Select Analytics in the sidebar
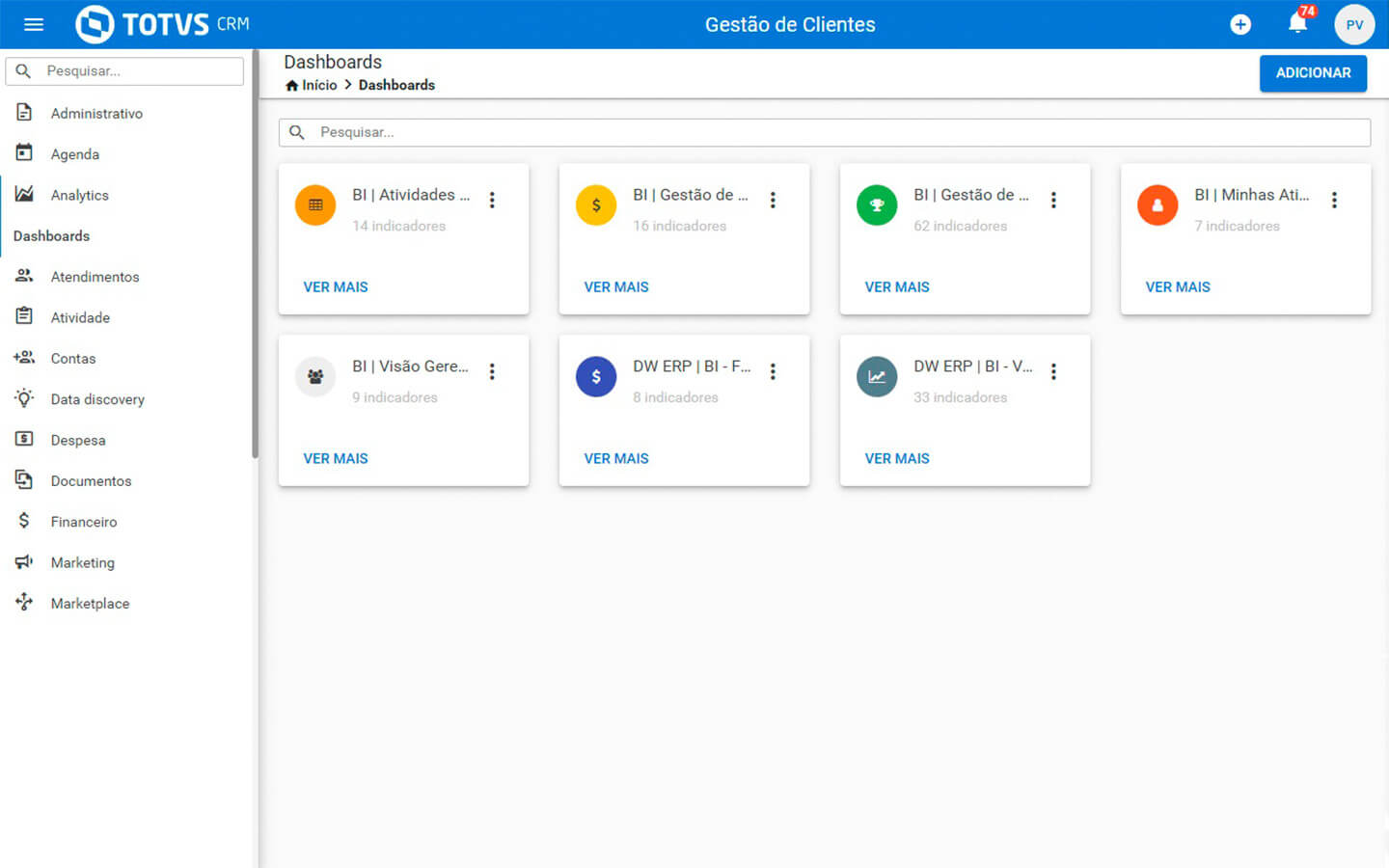Screen dimensions: 1389x868 click(79, 195)
